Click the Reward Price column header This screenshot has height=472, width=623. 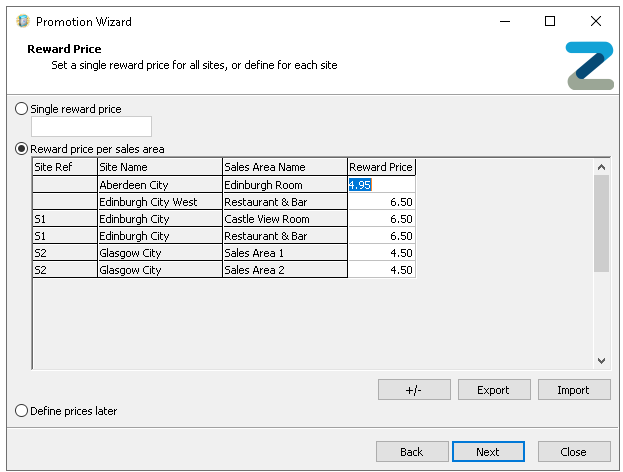pyautogui.click(x=381, y=167)
